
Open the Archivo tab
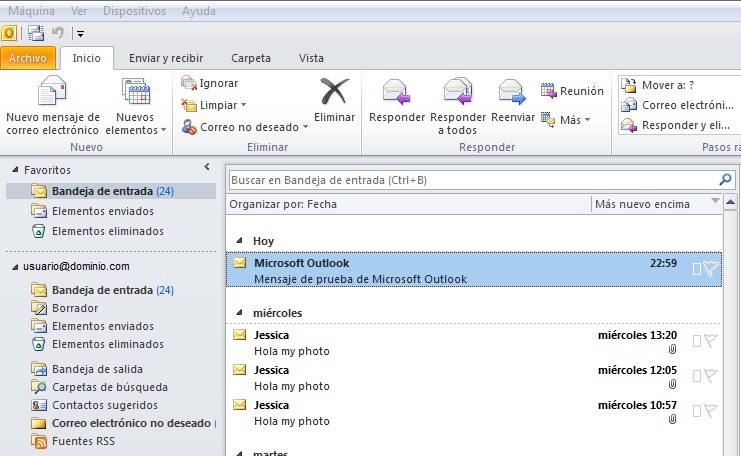coord(27,58)
